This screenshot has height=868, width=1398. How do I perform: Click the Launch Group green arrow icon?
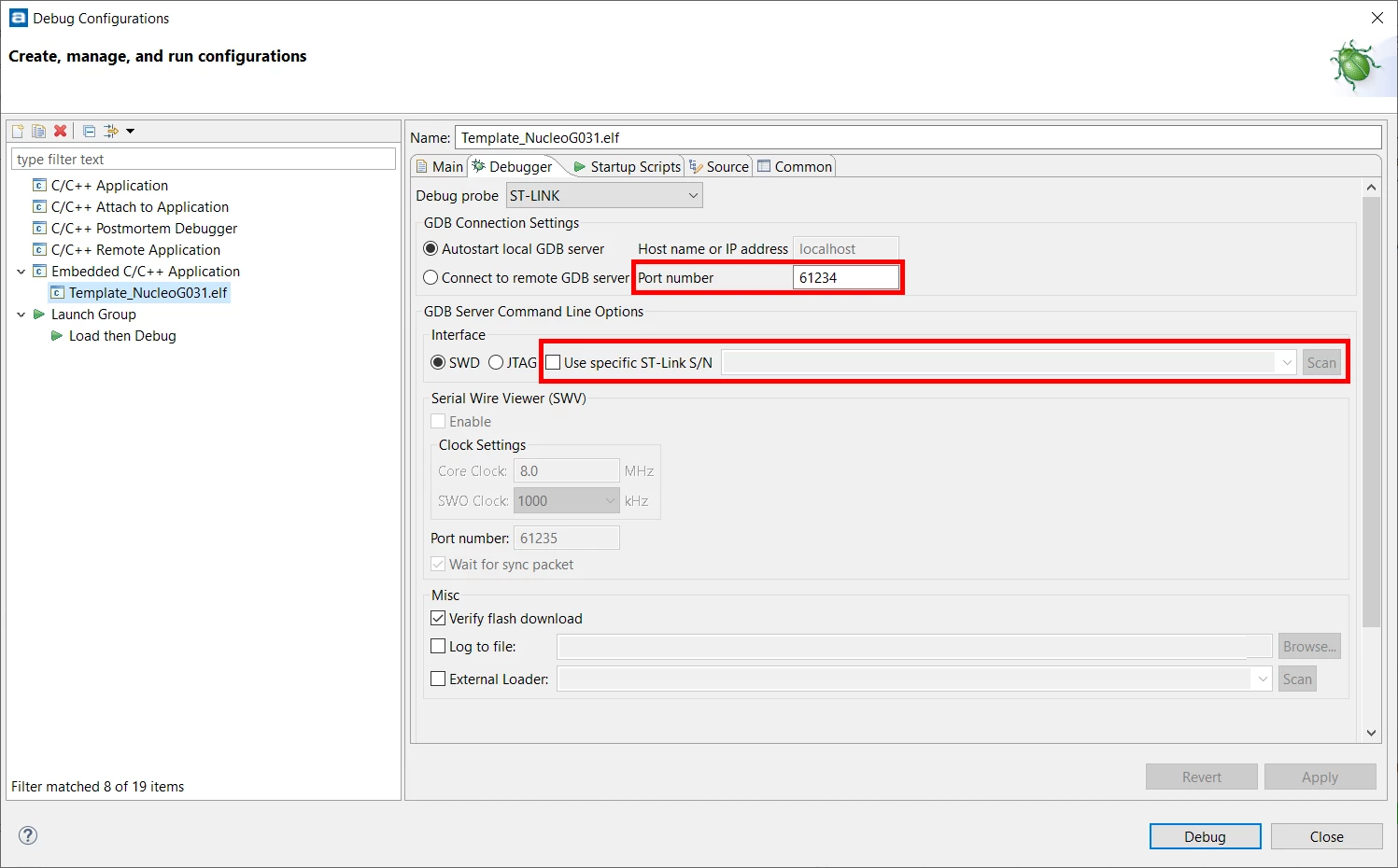[39, 314]
